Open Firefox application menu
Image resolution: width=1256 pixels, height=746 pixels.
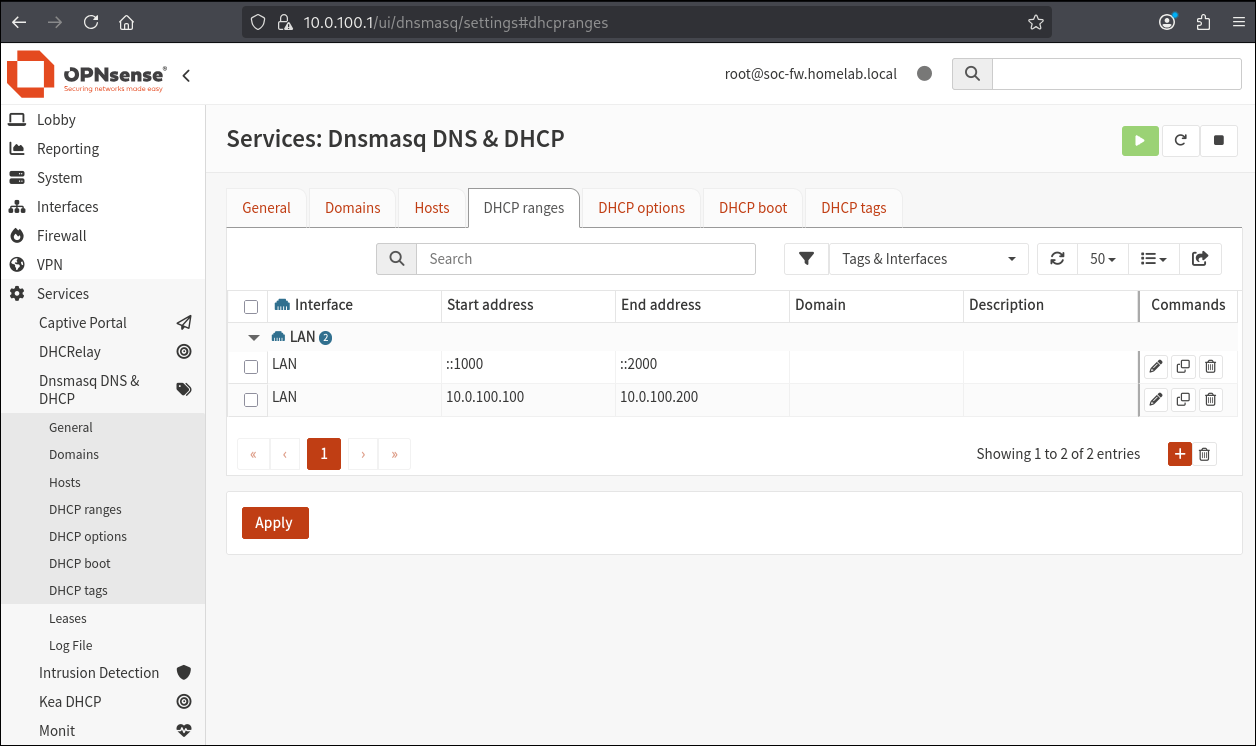1238,22
